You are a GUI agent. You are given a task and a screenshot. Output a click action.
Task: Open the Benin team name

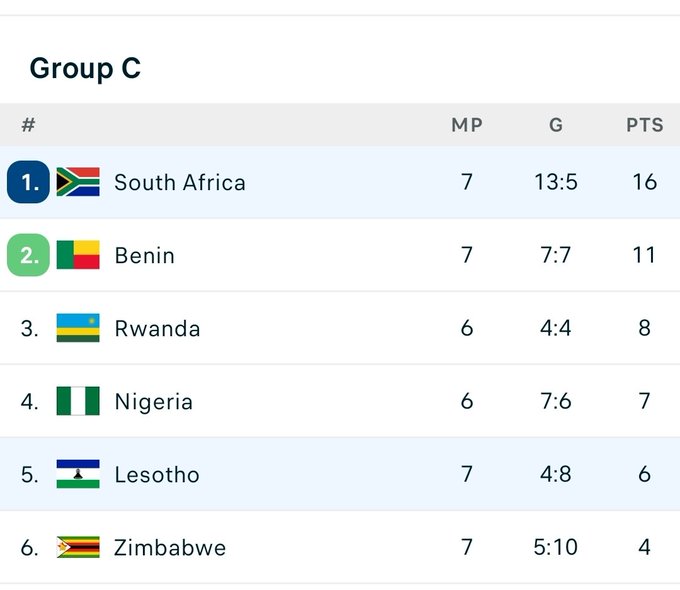click(x=144, y=255)
